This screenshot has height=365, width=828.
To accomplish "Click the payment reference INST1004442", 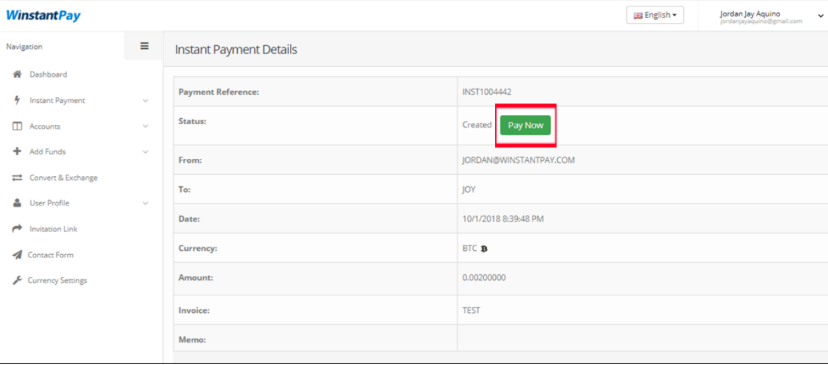I will click(x=486, y=92).
